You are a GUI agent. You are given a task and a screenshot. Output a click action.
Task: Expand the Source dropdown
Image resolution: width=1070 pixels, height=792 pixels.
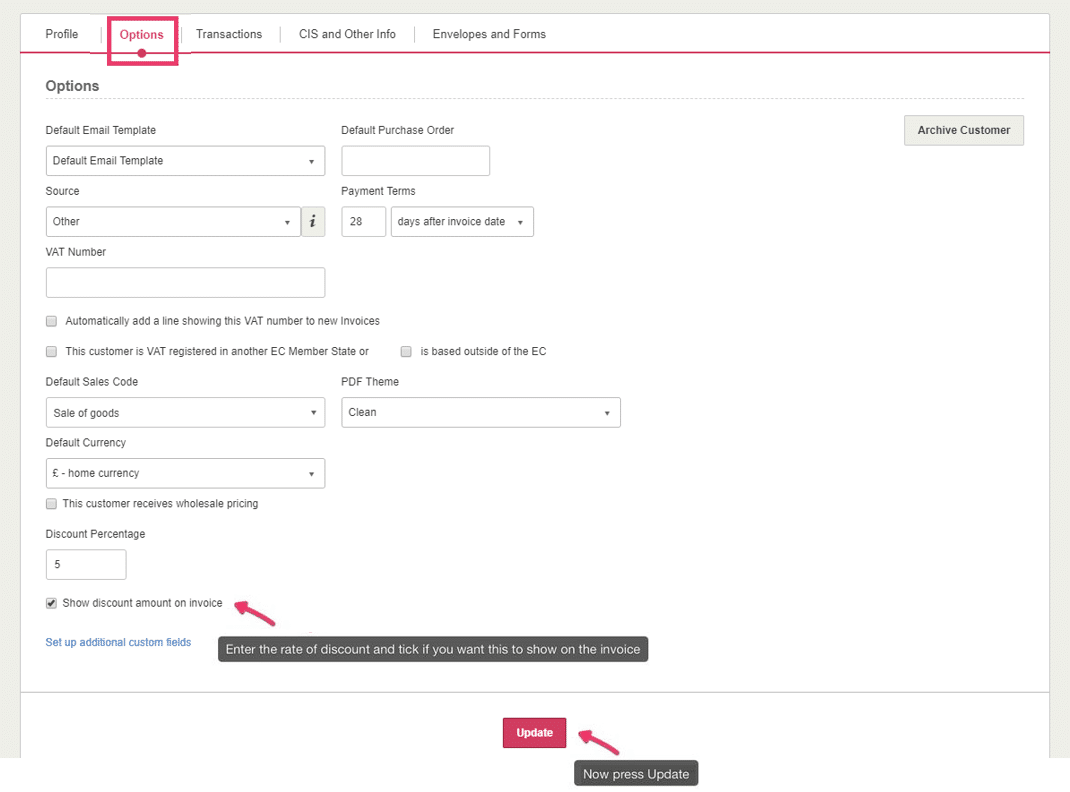click(173, 222)
